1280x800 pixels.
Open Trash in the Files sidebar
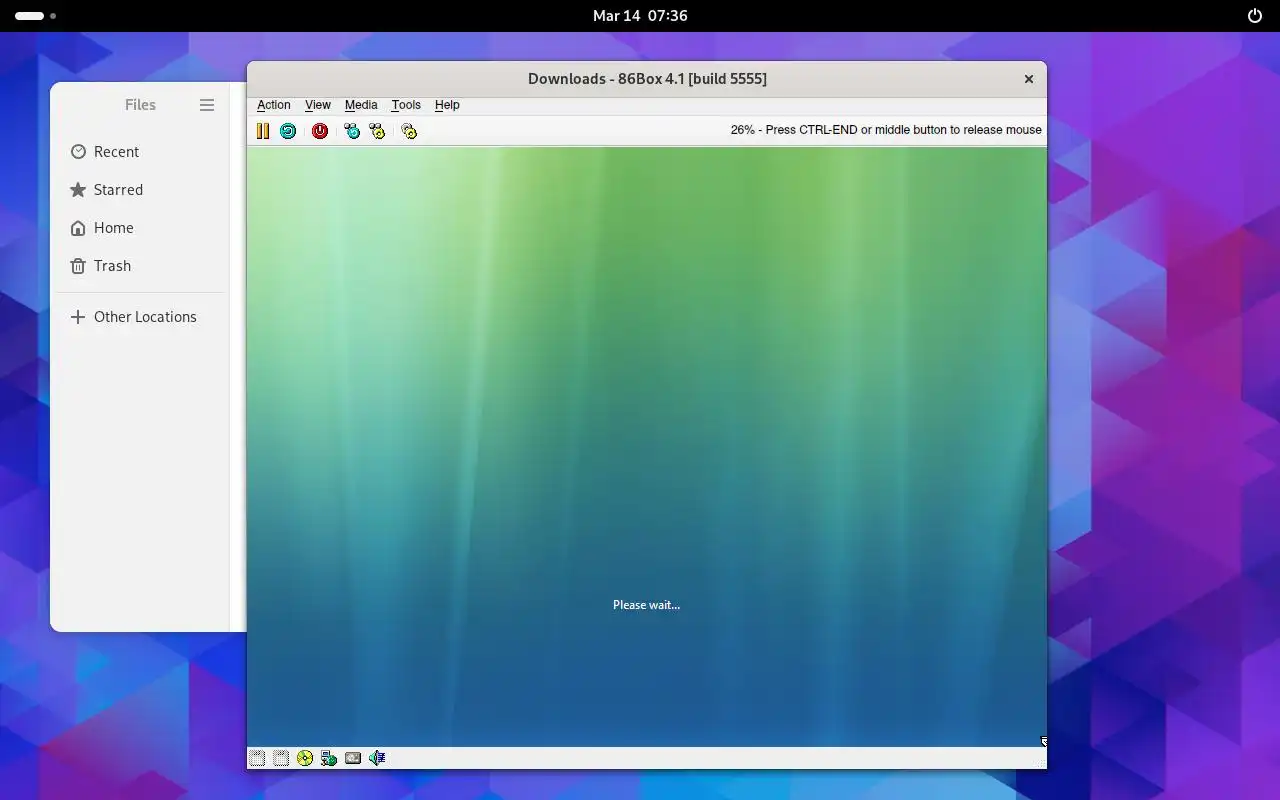[141, 266]
